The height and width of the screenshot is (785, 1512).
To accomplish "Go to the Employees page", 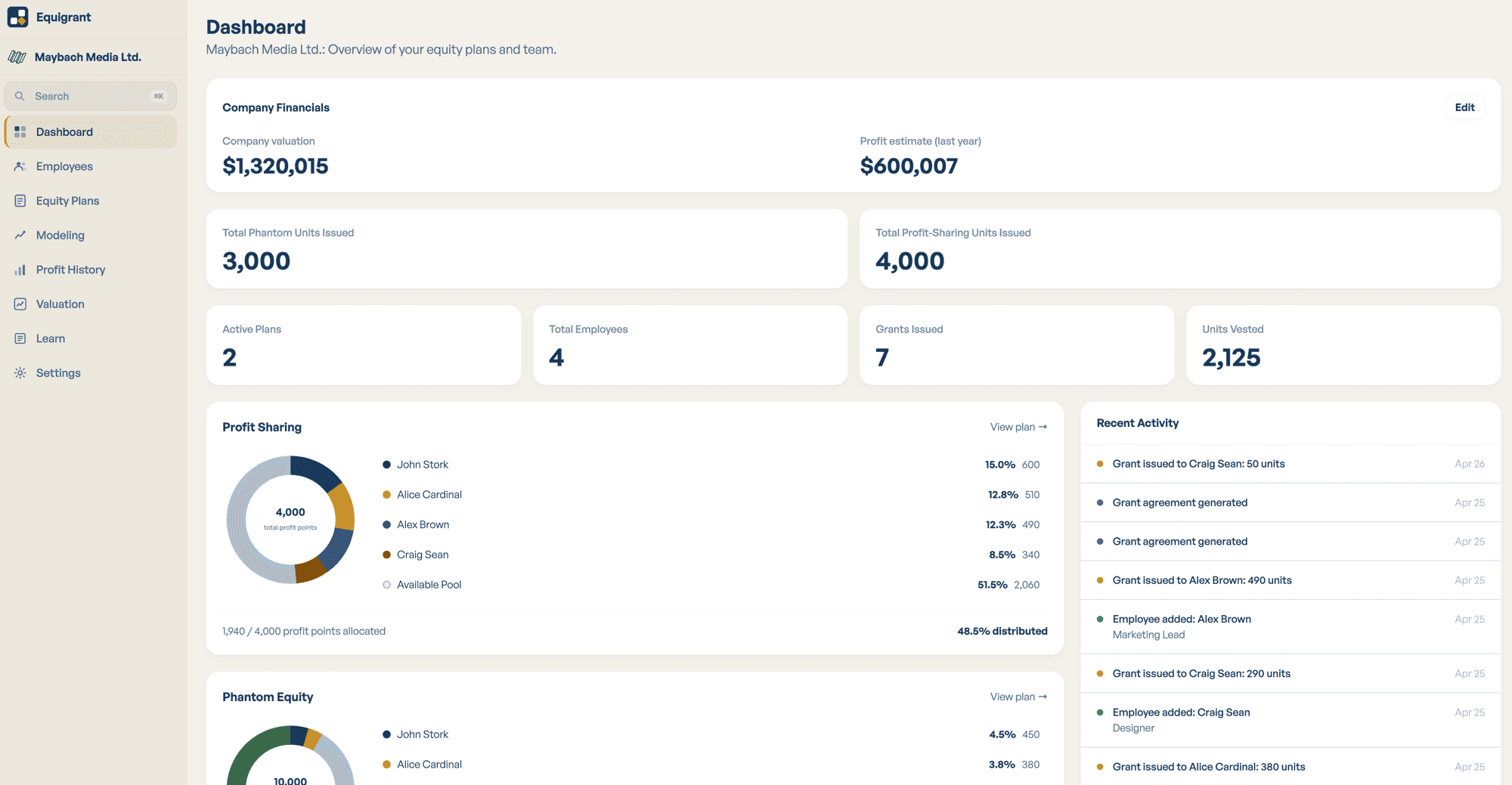I will pos(91,166).
